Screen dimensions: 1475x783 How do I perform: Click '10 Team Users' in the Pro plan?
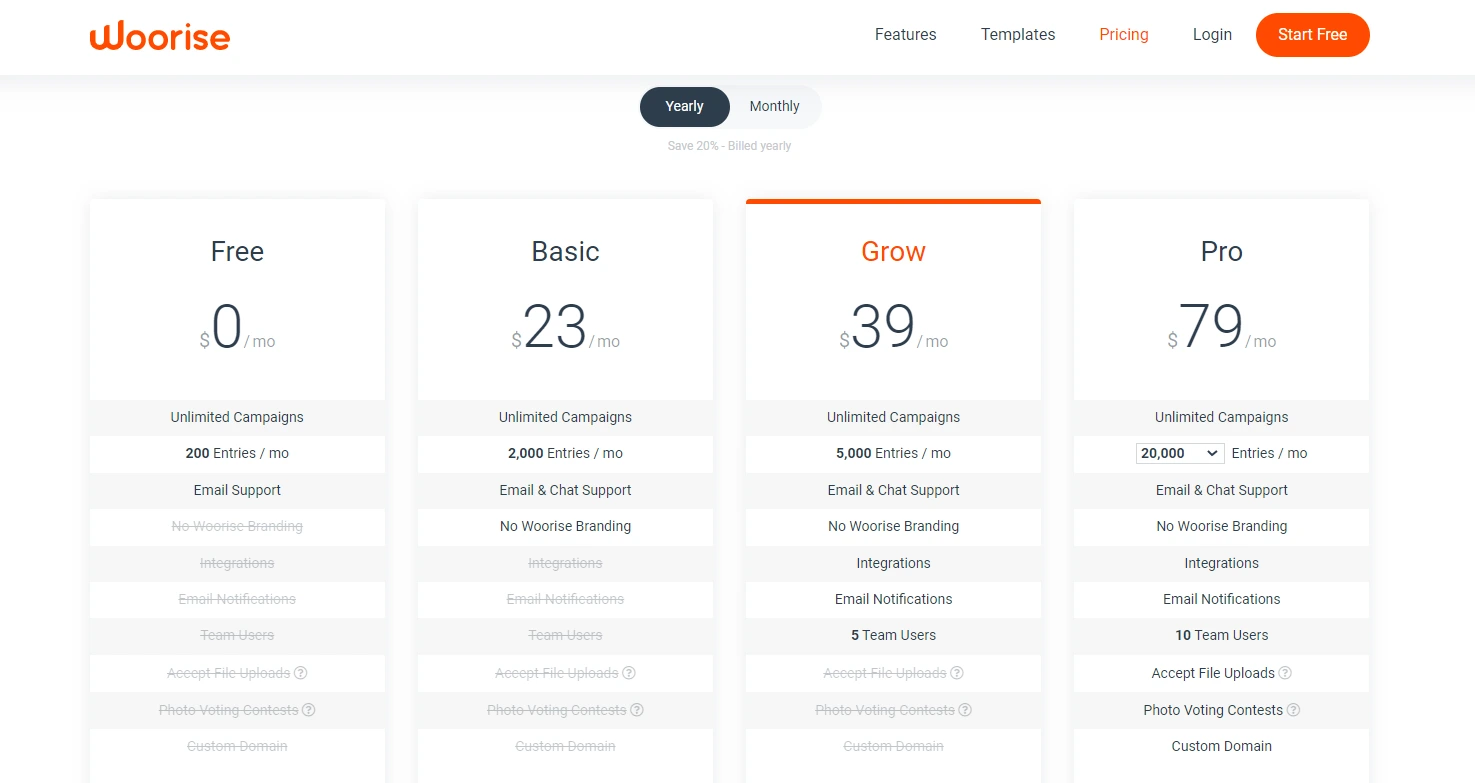(x=1222, y=635)
